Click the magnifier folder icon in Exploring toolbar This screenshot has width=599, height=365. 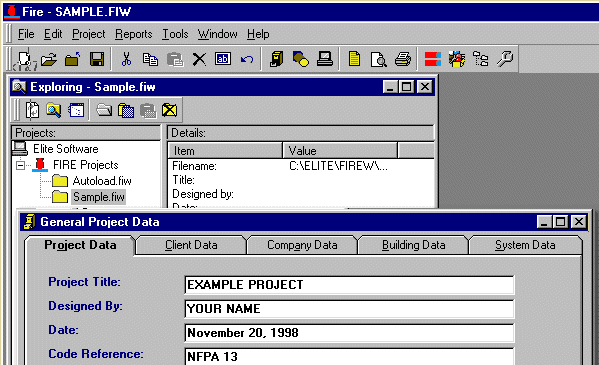(x=53, y=110)
